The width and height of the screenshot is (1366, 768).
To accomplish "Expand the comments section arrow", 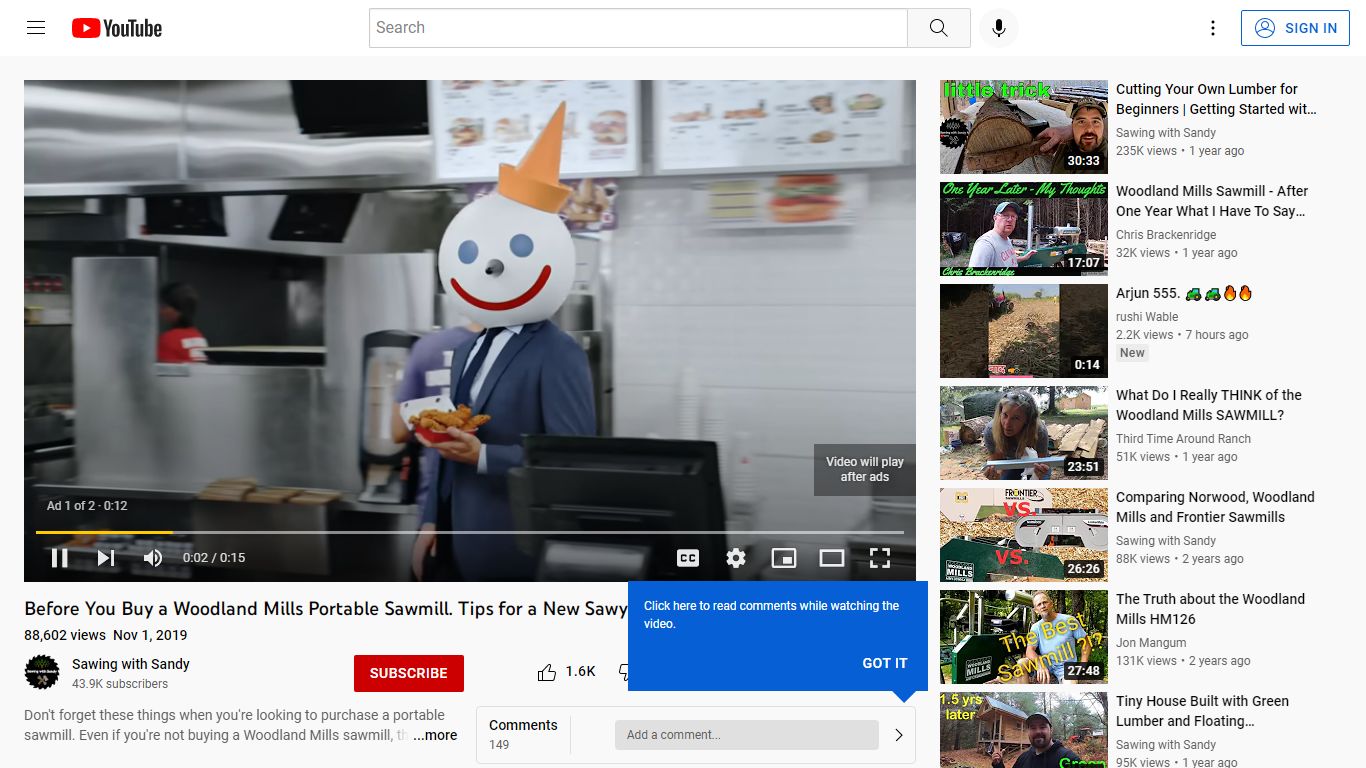I will click(898, 735).
